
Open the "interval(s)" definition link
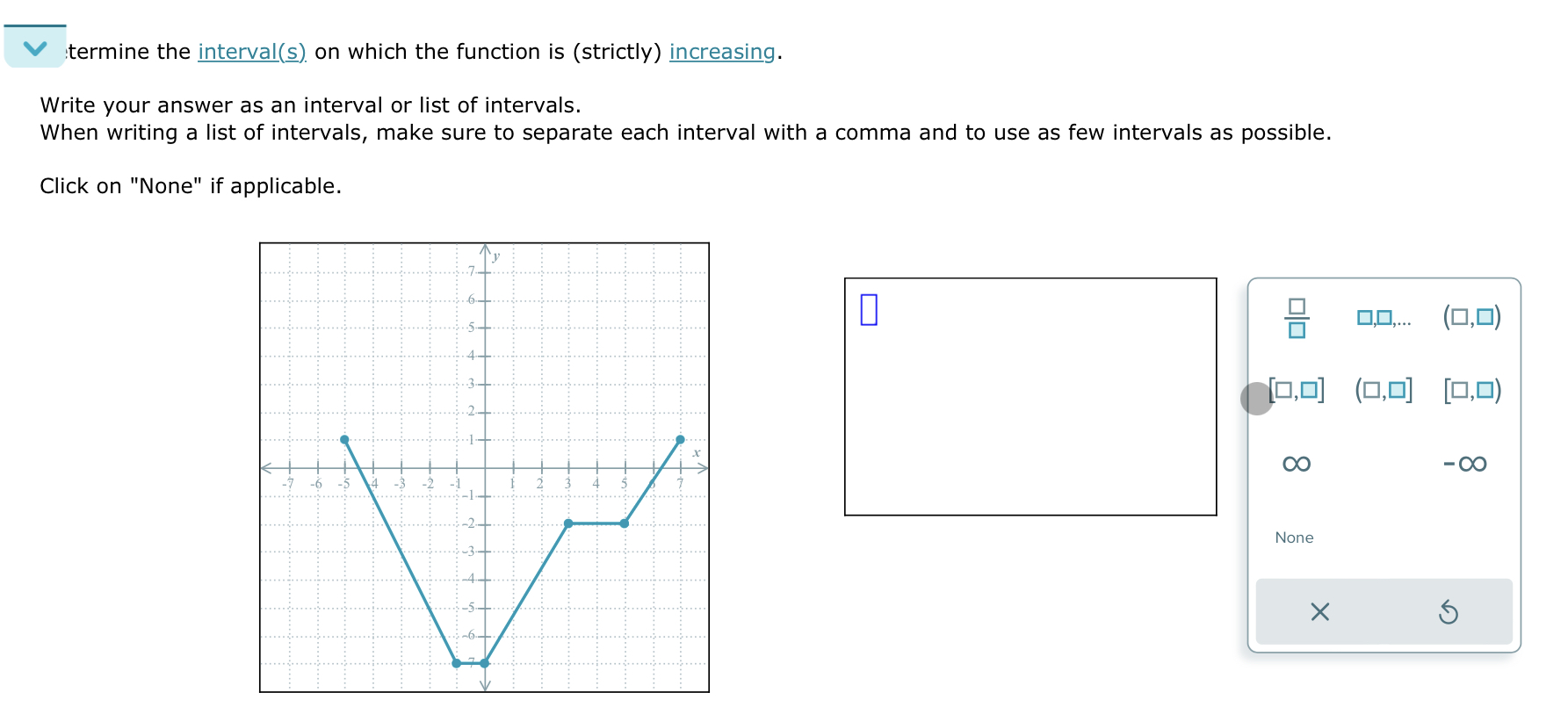pos(251,51)
